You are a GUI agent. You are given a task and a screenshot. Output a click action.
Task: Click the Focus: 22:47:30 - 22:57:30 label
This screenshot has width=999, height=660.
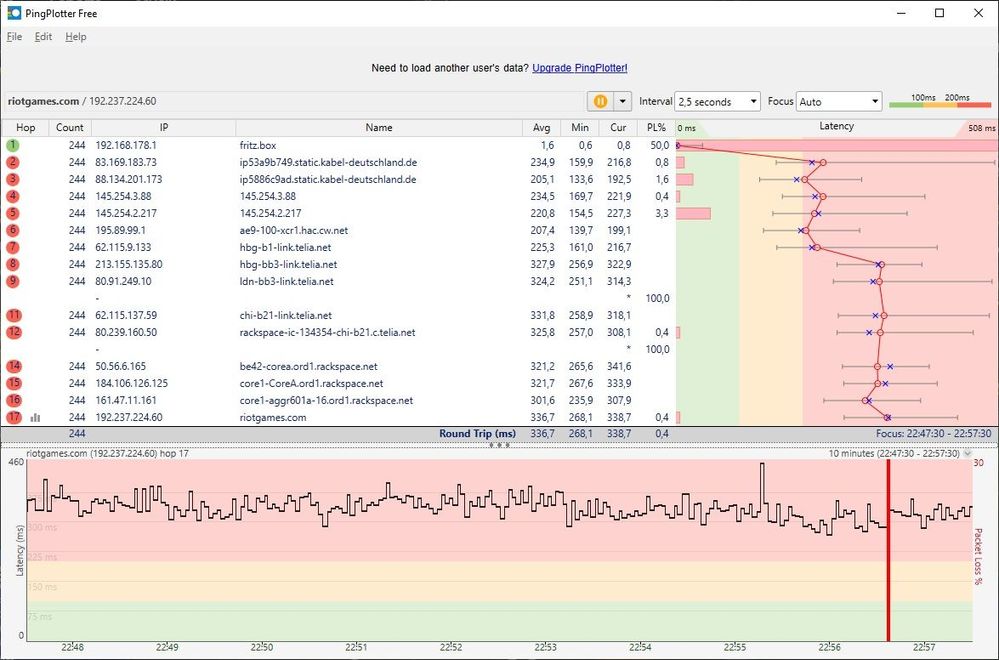pyautogui.click(x=933, y=434)
